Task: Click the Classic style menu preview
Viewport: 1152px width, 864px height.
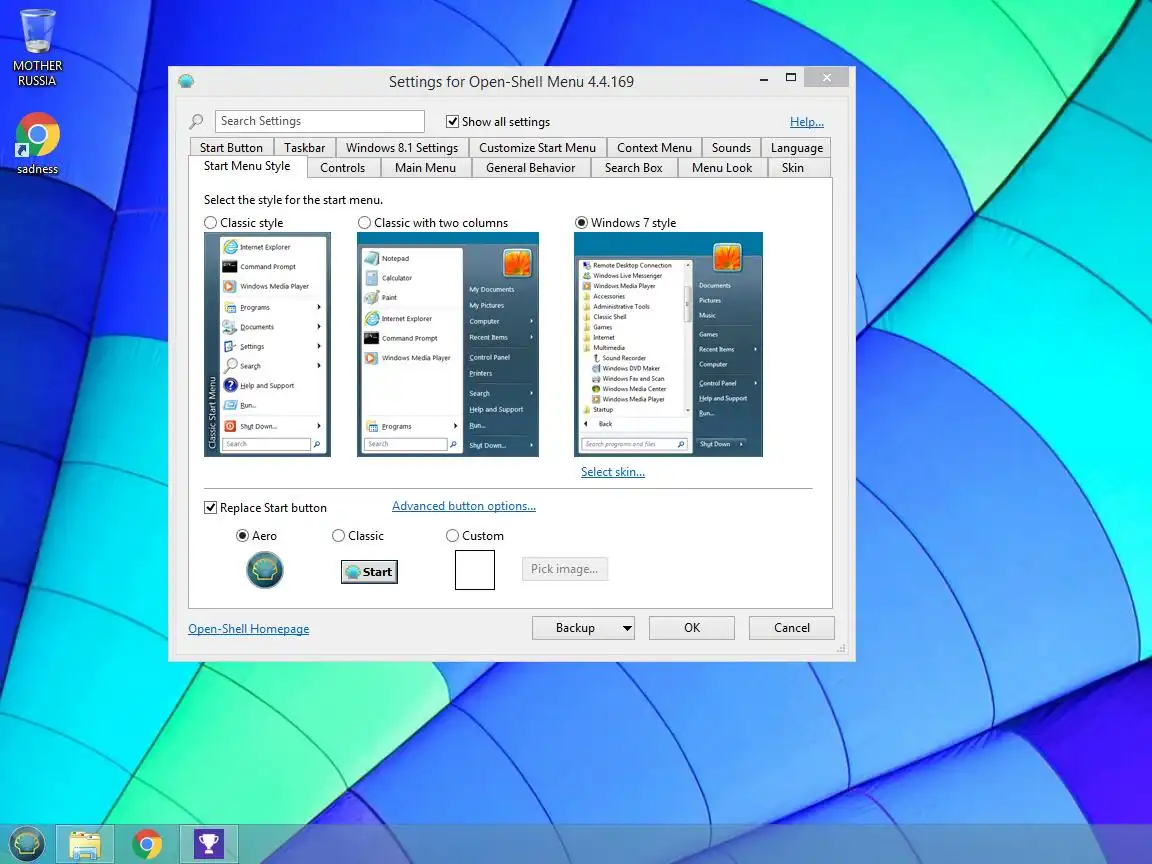Action: coord(267,345)
